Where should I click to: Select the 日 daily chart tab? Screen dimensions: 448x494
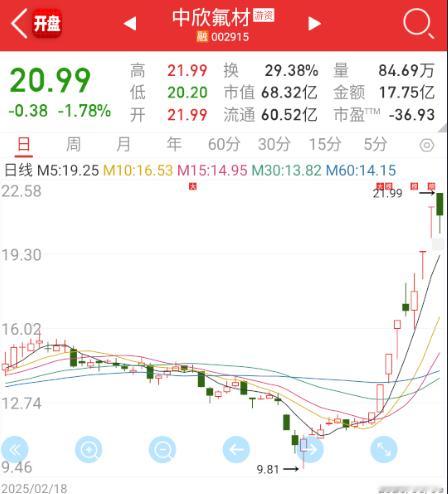[x=24, y=145]
